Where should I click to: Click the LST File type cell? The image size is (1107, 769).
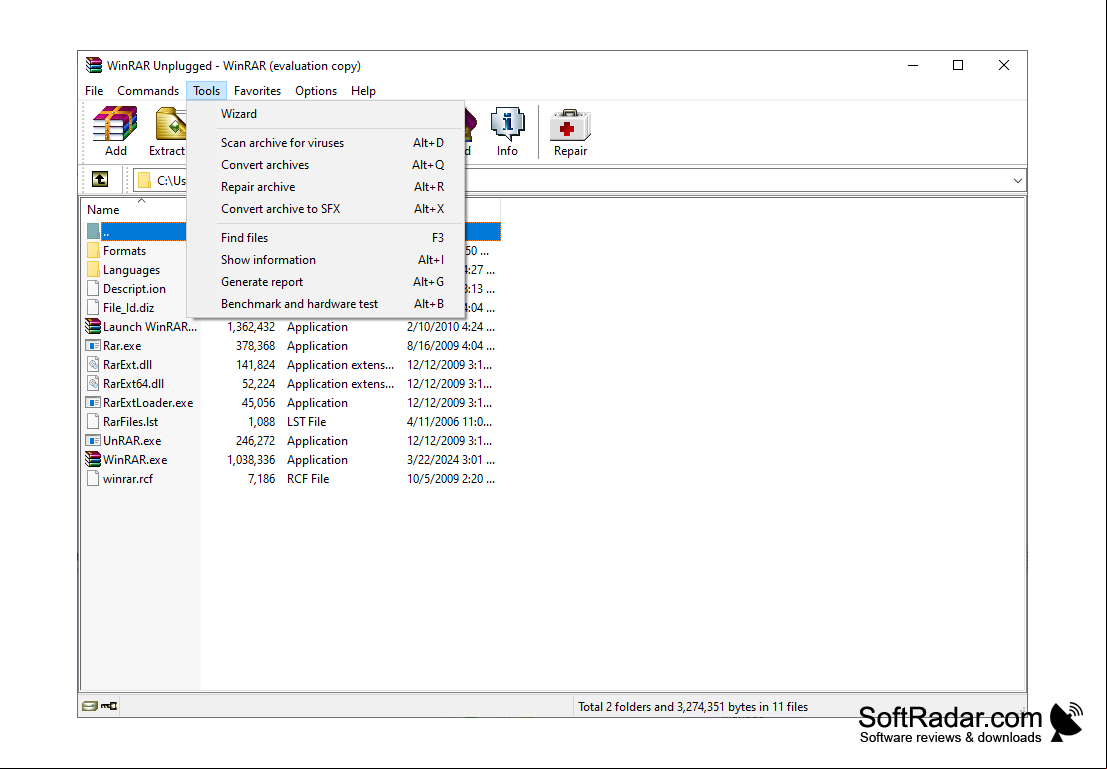[306, 422]
